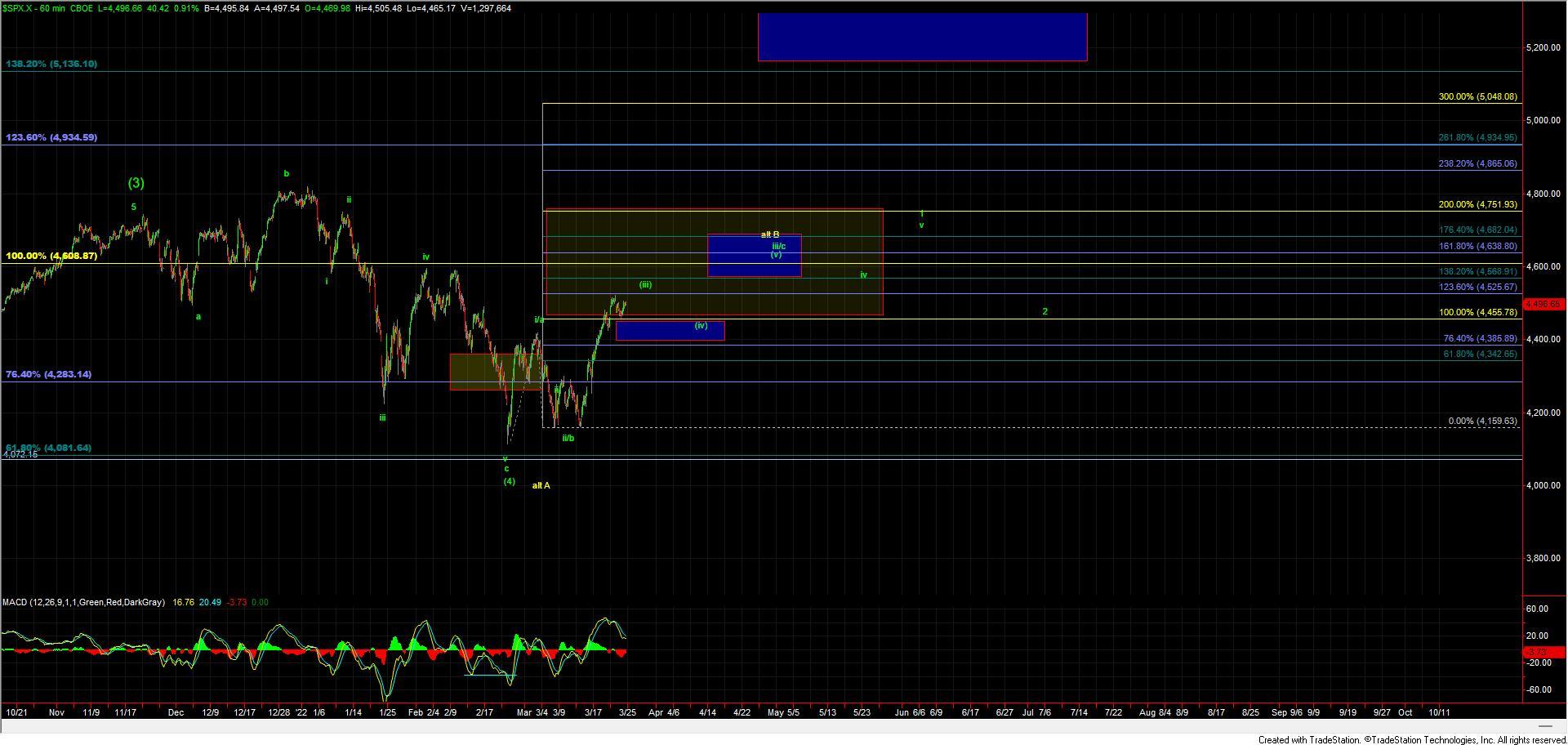Click the Dec date on time axis
Viewport: 1568px width, 745px height.
point(176,712)
